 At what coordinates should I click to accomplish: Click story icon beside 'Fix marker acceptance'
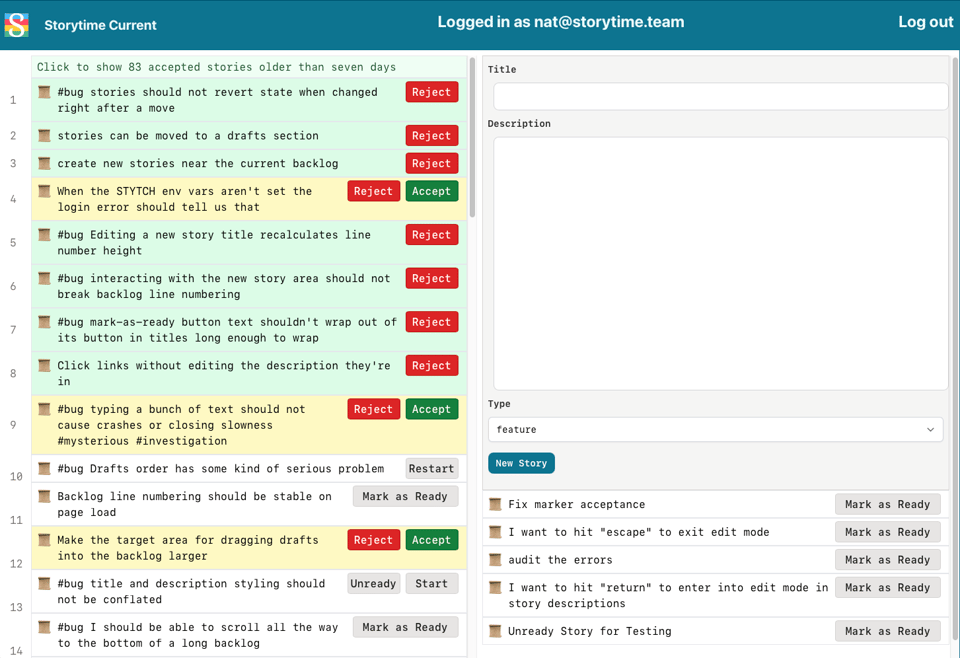click(495, 504)
